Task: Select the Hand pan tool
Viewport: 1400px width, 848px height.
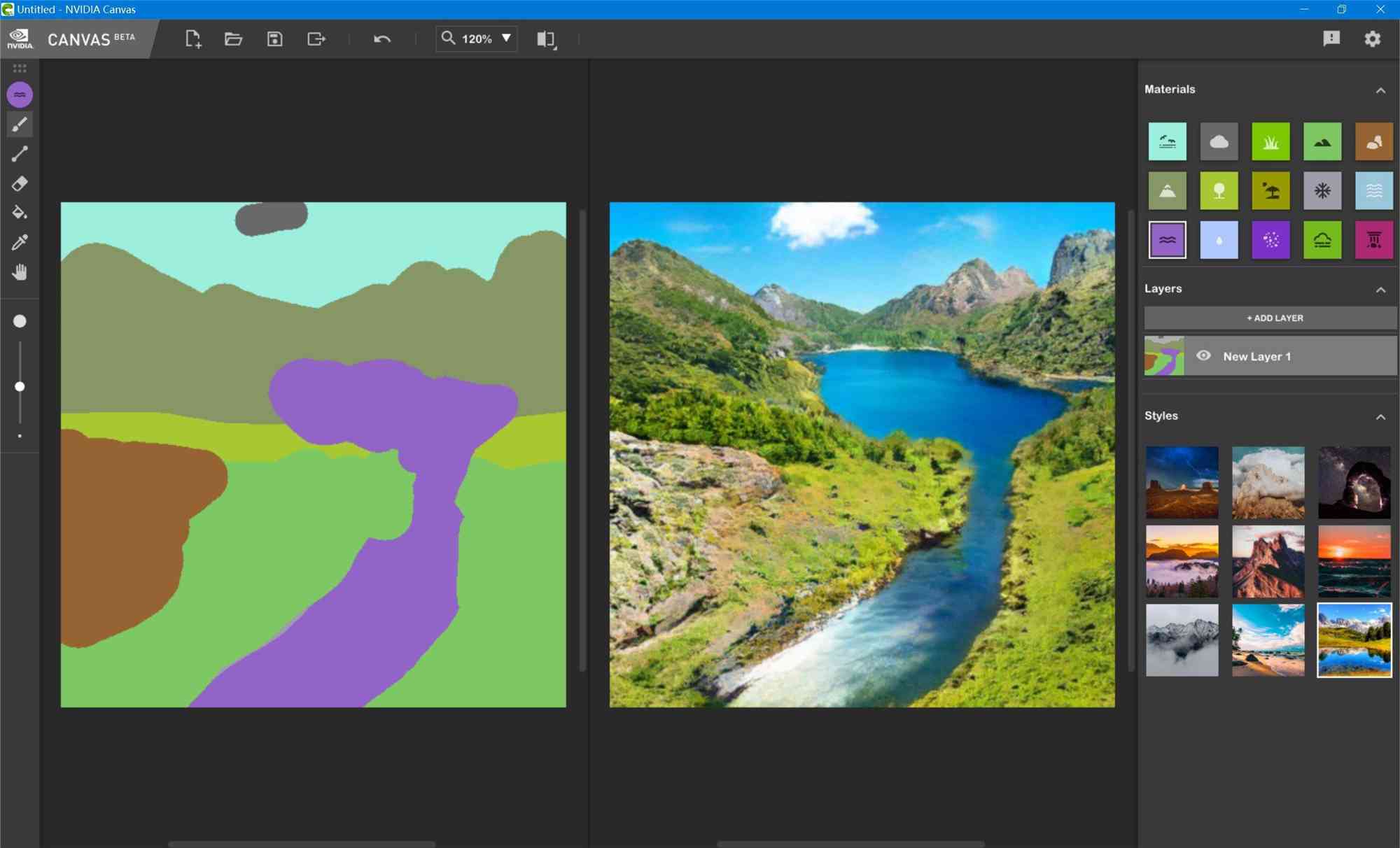Action: 20,272
